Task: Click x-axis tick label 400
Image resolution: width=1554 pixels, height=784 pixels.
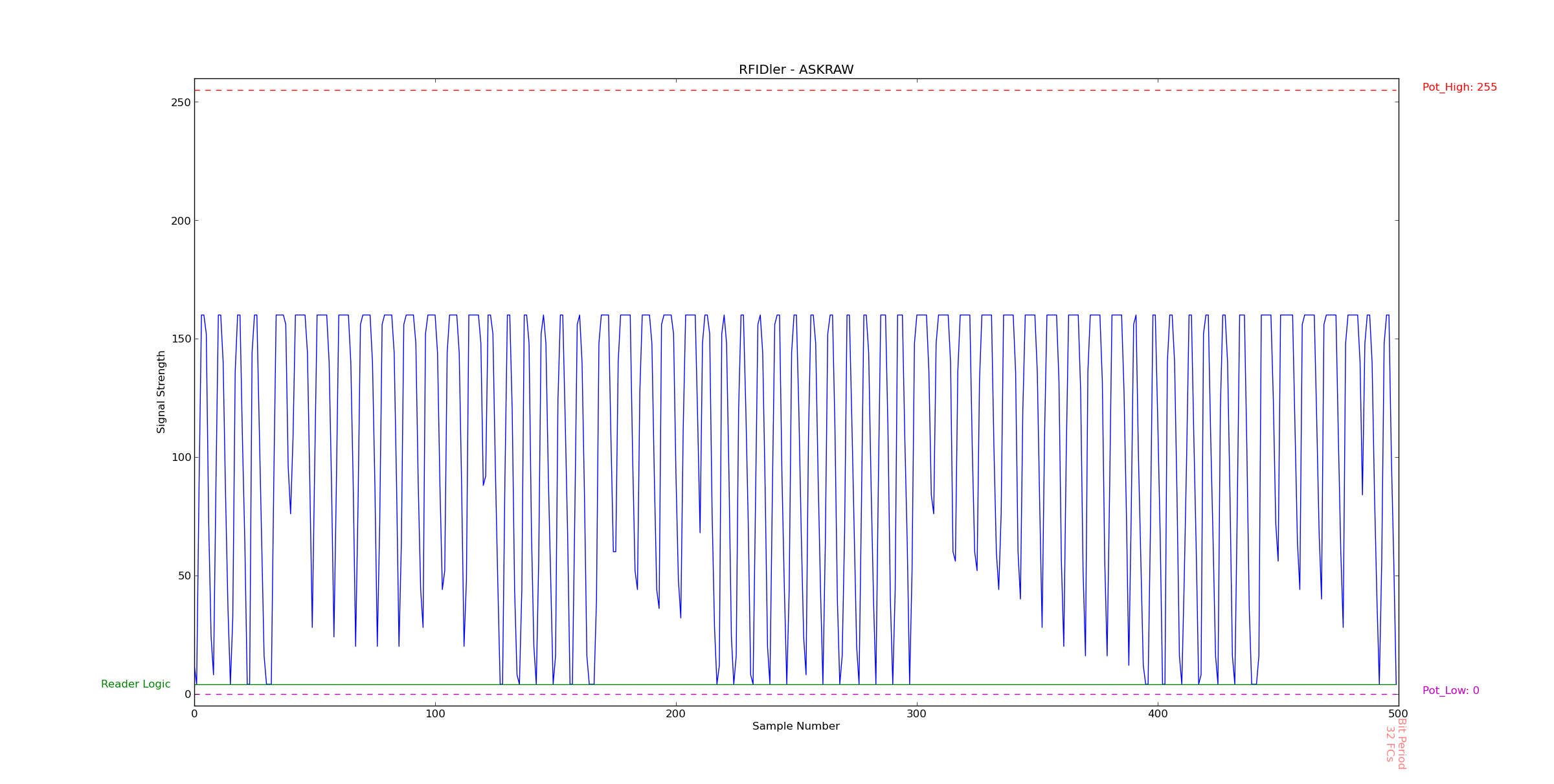Action: [1158, 714]
